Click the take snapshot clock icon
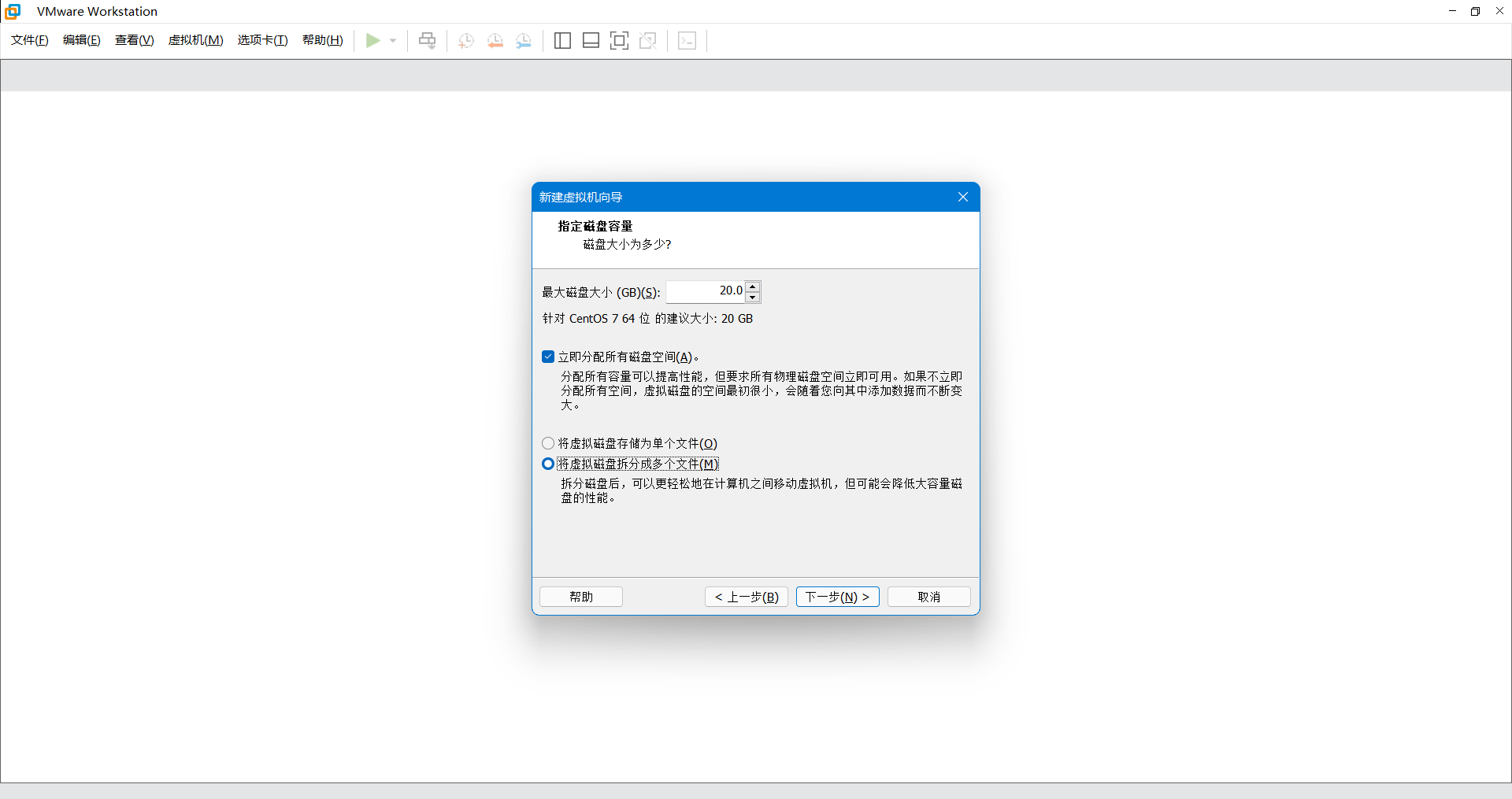 pos(466,40)
